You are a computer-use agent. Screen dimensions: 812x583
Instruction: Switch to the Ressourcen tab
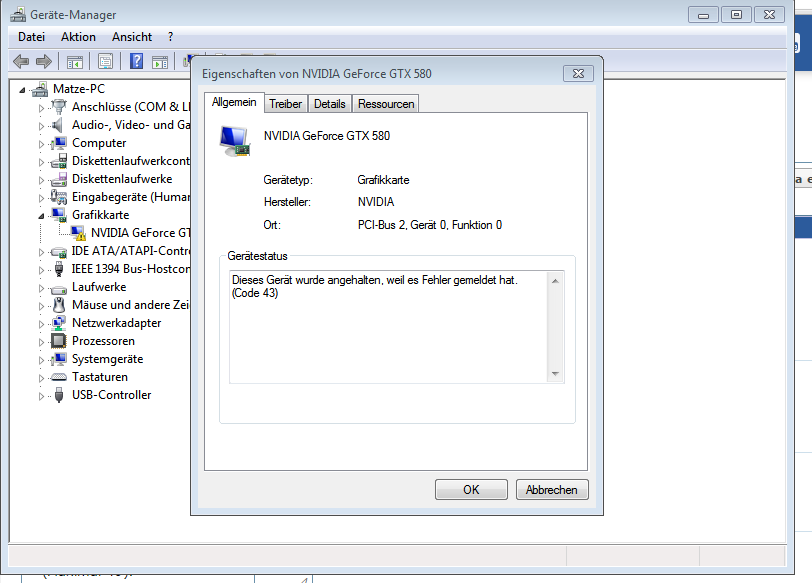tap(386, 104)
